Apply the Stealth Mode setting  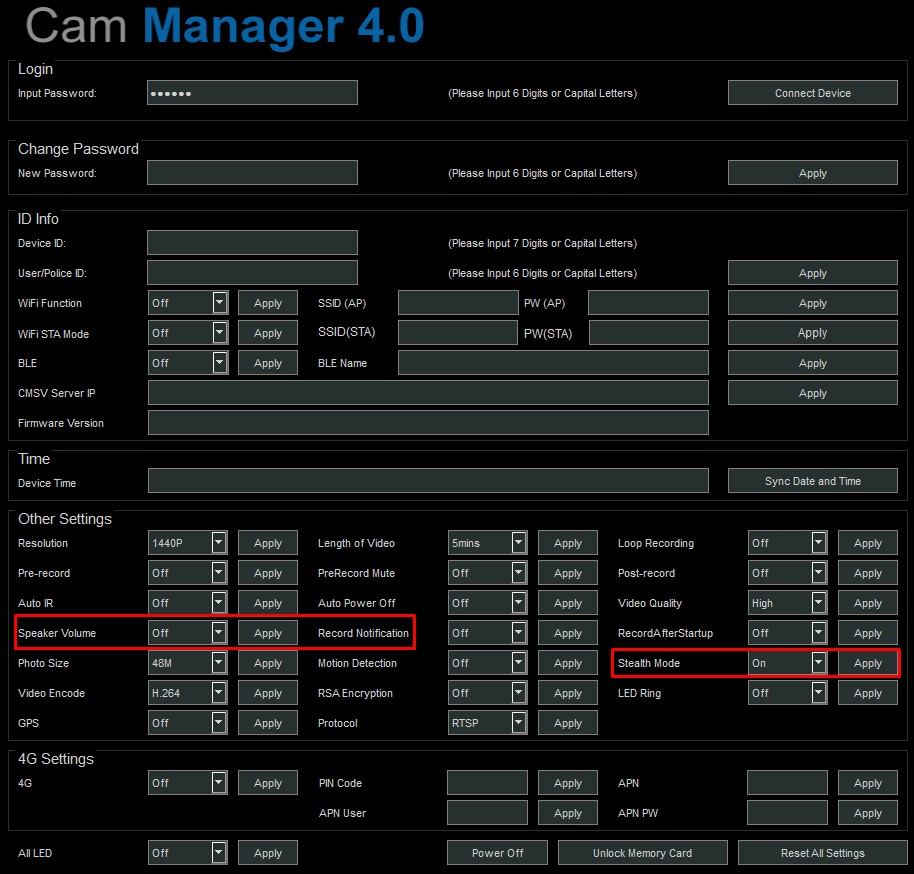(x=867, y=663)
